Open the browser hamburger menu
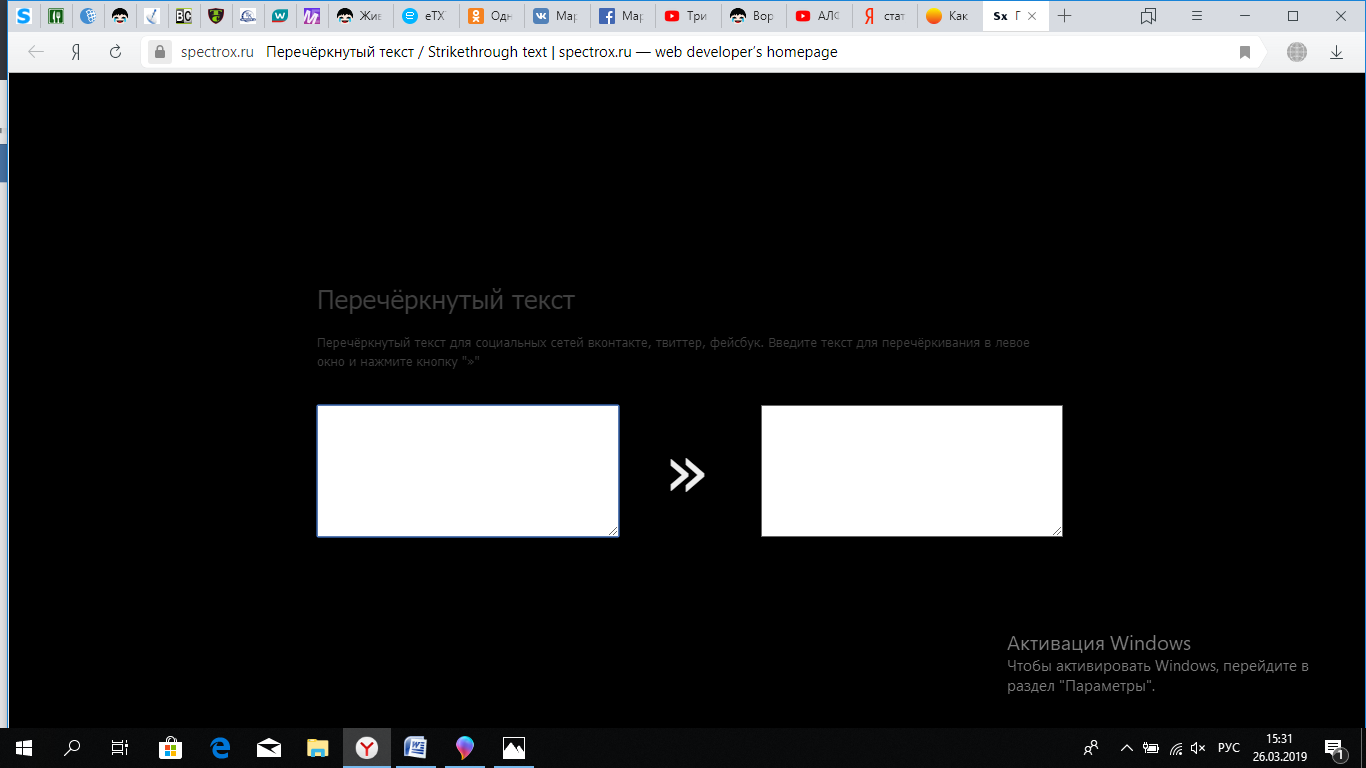This screenshot has width=1366, height=768. point(1197,16)
